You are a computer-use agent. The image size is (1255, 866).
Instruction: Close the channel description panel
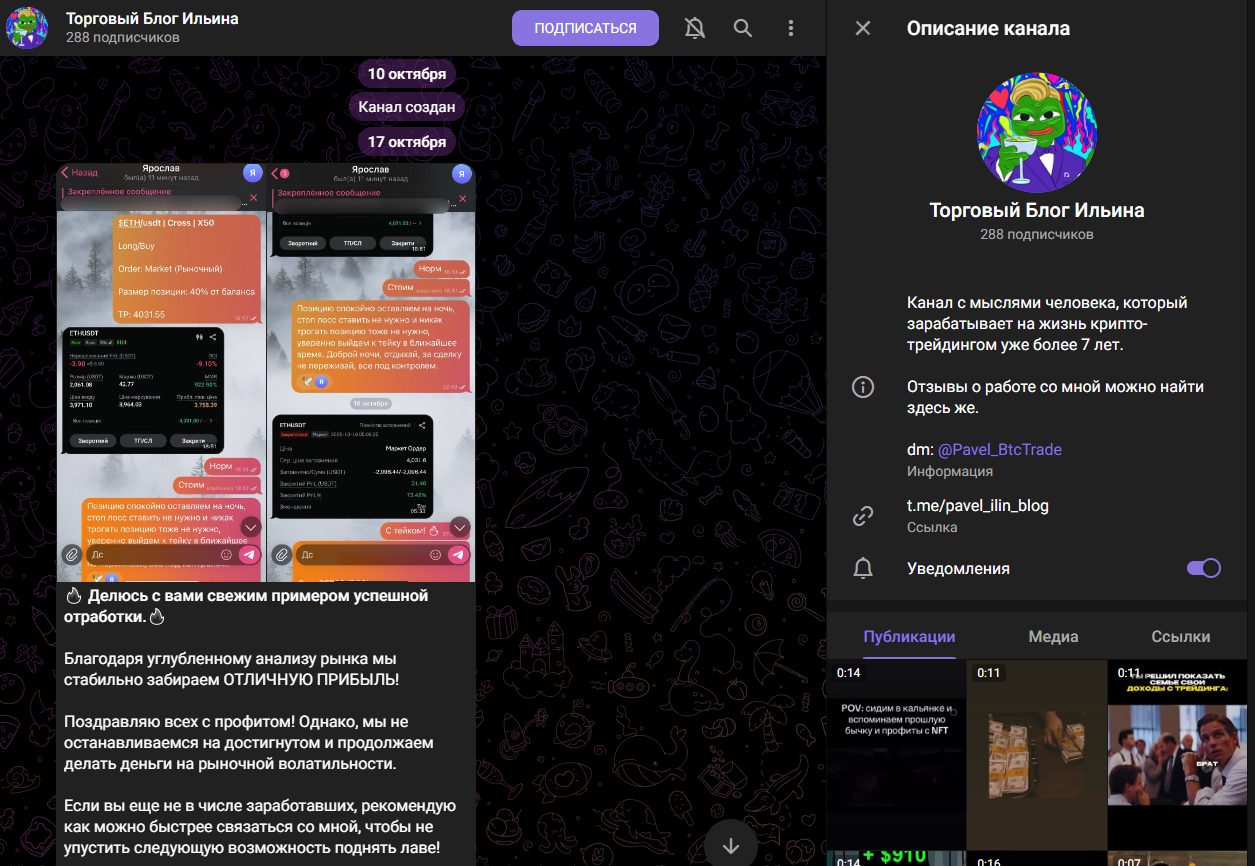click(862, 28)
